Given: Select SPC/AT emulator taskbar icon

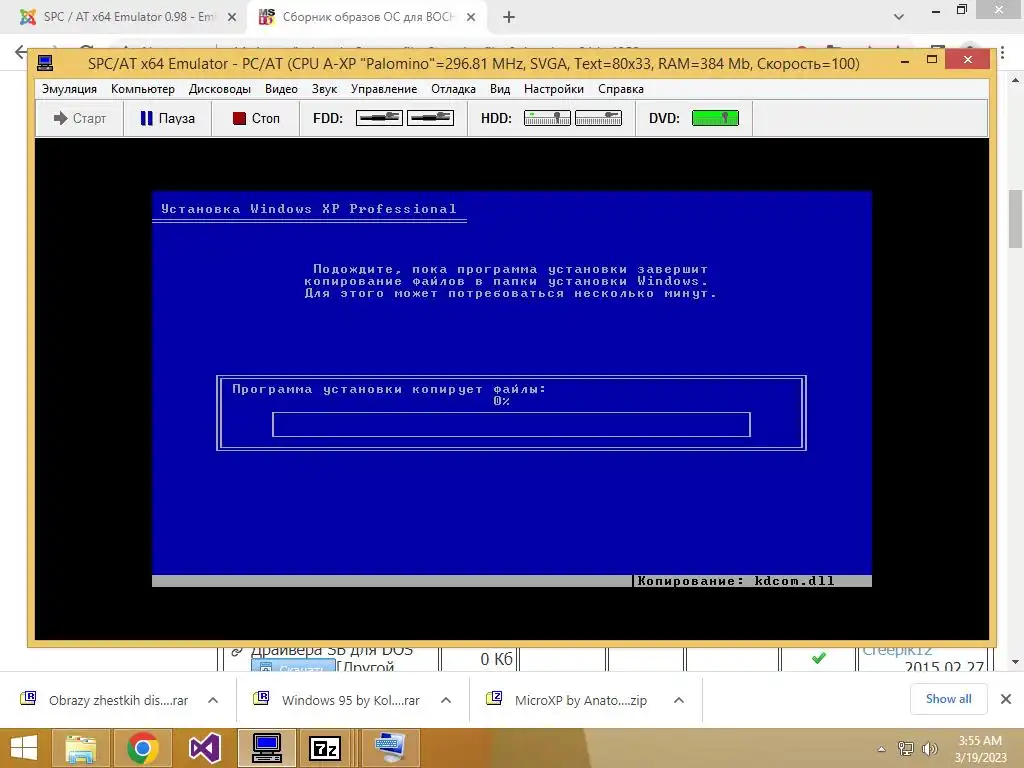Looking at the screenshot, I should click(267, 748).
